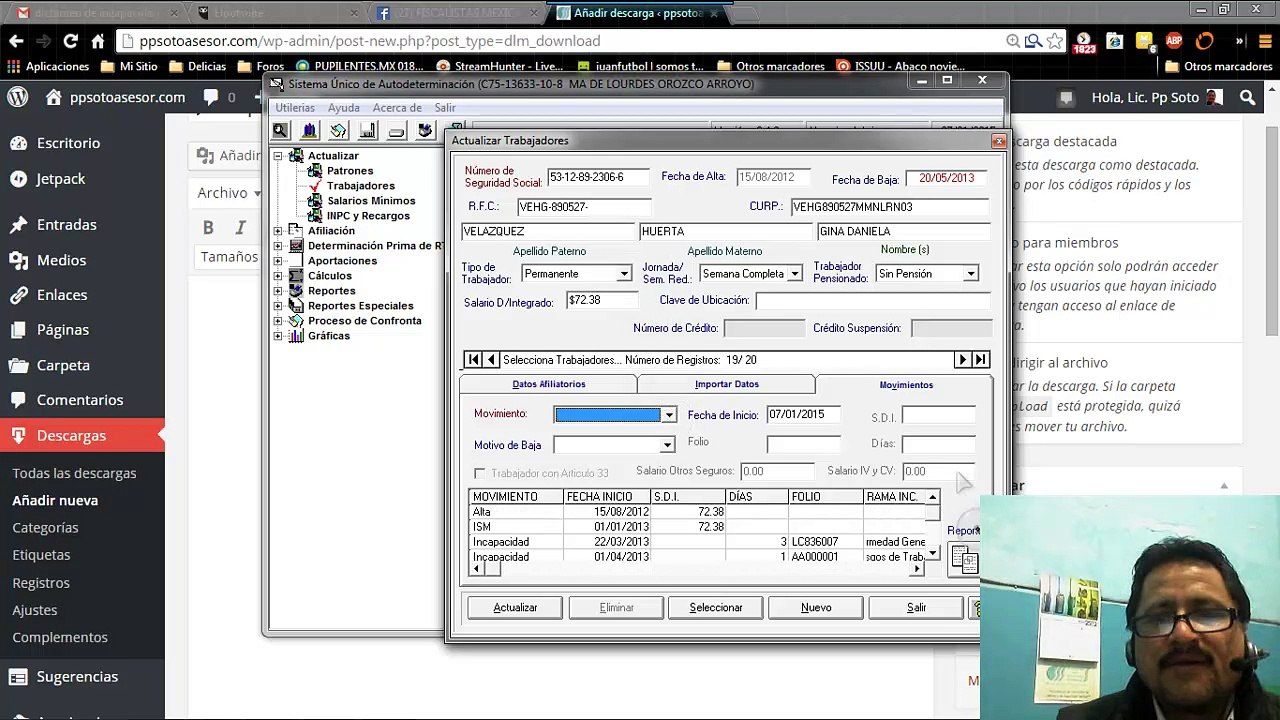The width and height of the screenshot is (1280, 720).
Task: Open the Movimiento dropdown list
Action: point(669,415)
